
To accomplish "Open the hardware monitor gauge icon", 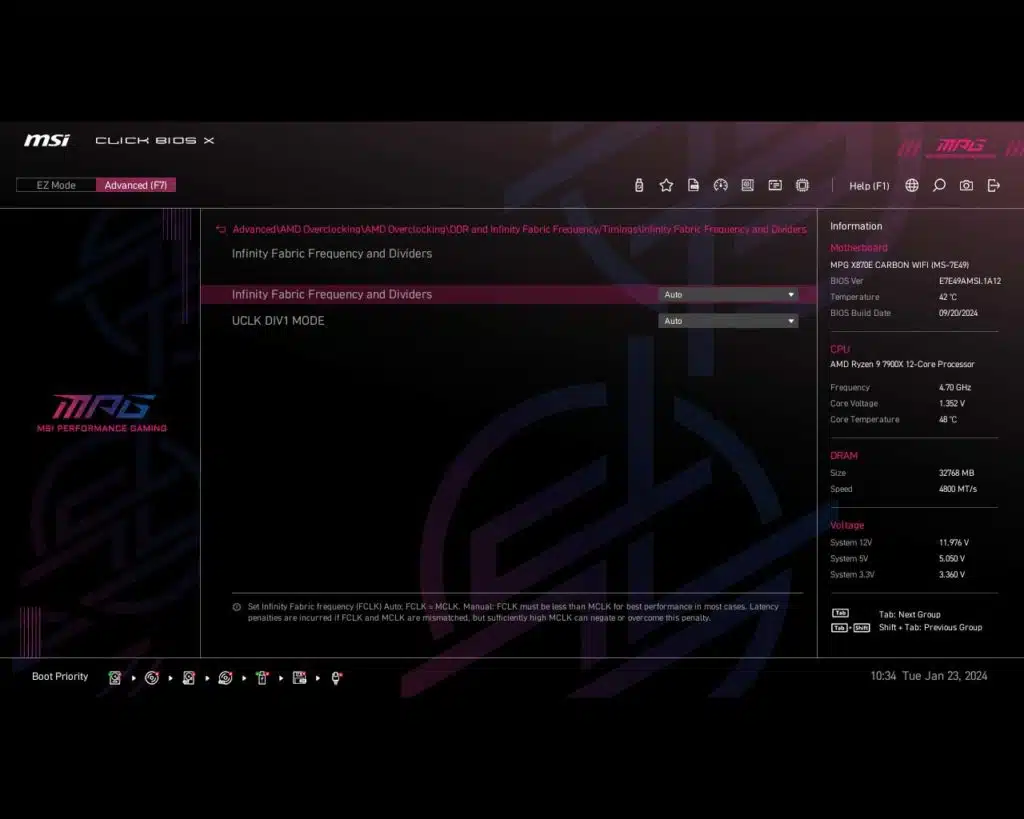I will 720,185.
